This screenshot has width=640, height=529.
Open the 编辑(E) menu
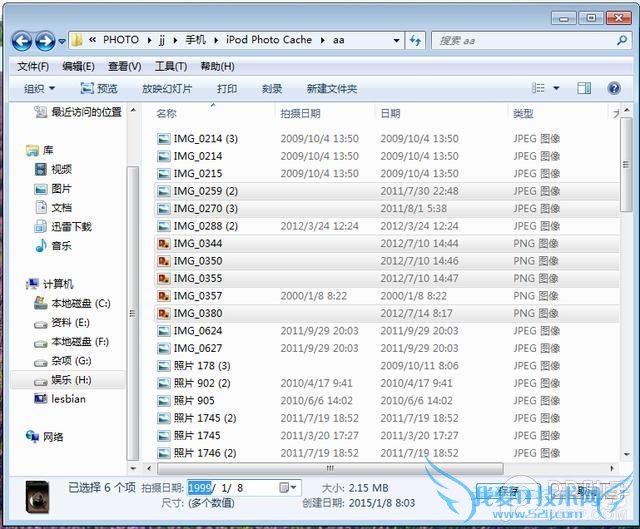(78, 66)
